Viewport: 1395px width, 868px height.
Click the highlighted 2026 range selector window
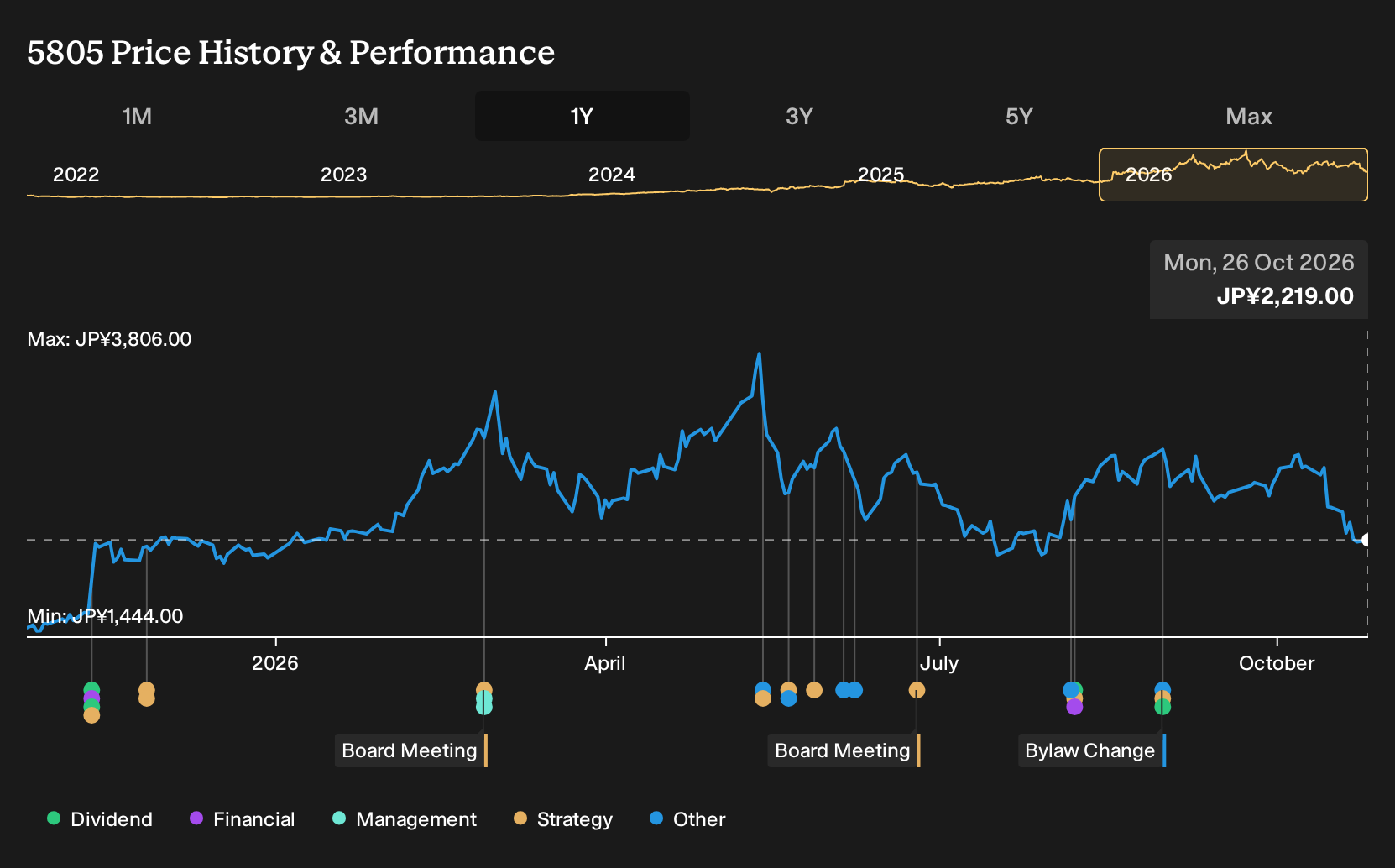(x=1233, y=175)
